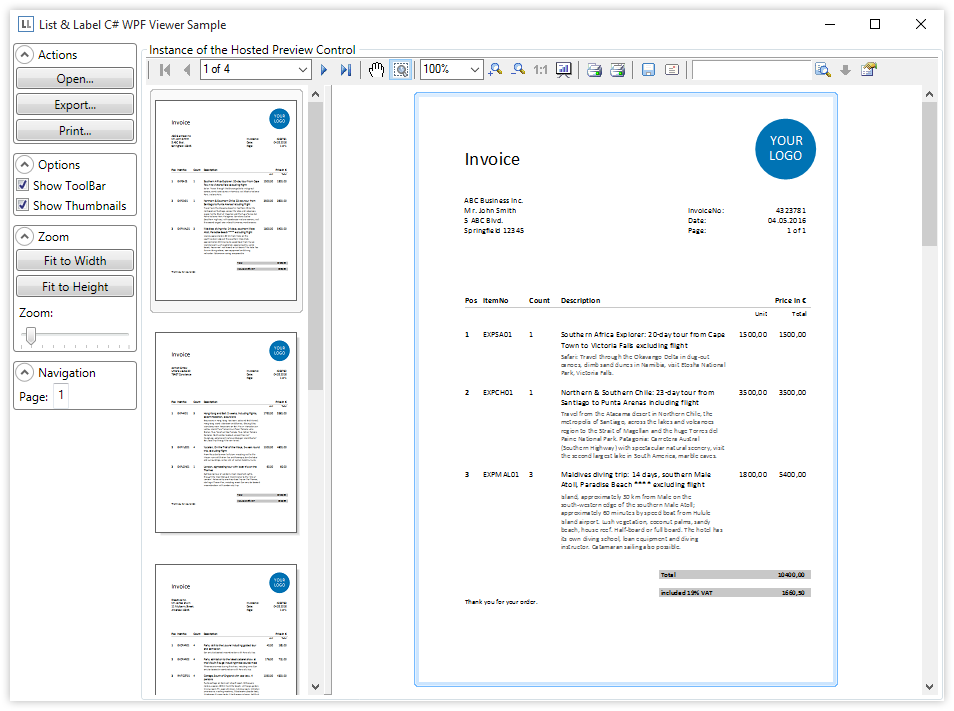Click the zoom in magnifier icon
The image size is (954, 711).
point(495,70)
